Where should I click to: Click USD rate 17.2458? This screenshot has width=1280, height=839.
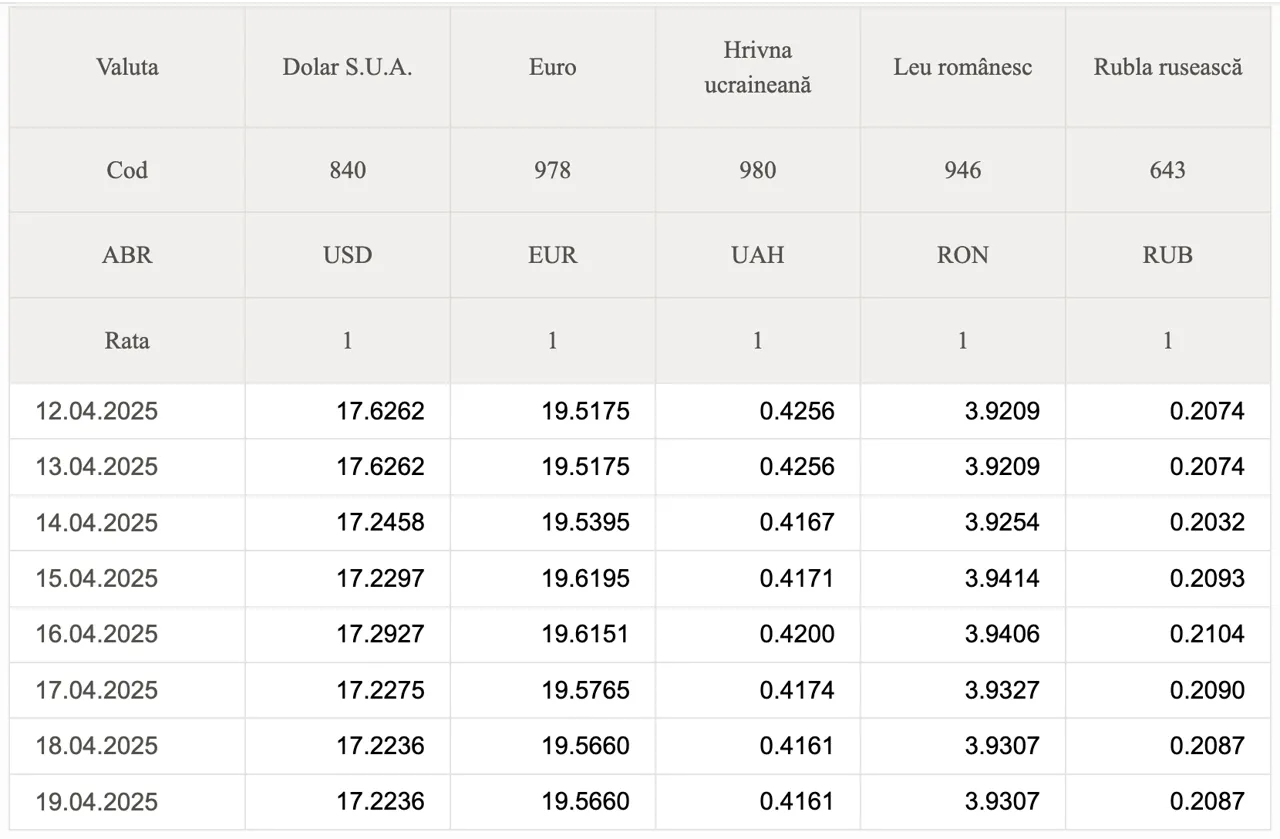click(x=380, y=523)
